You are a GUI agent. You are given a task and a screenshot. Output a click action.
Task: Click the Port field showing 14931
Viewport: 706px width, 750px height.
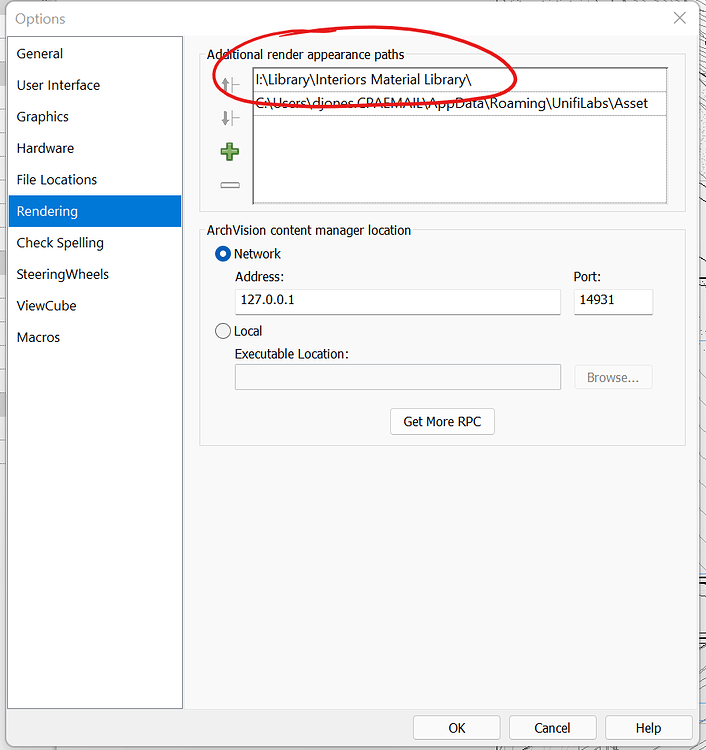[x=613, y=301]
